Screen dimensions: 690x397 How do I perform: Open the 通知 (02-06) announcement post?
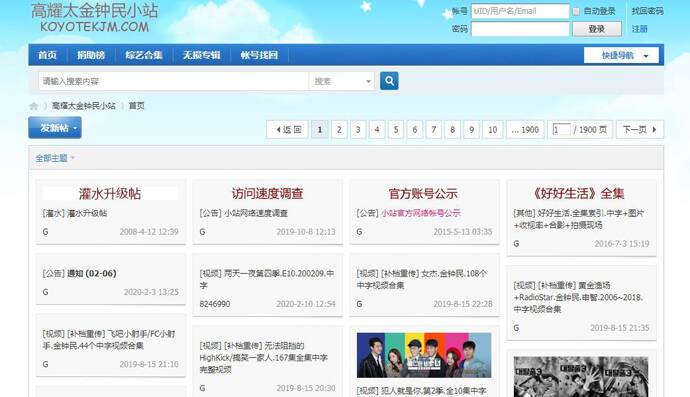[x=92, y=273]
